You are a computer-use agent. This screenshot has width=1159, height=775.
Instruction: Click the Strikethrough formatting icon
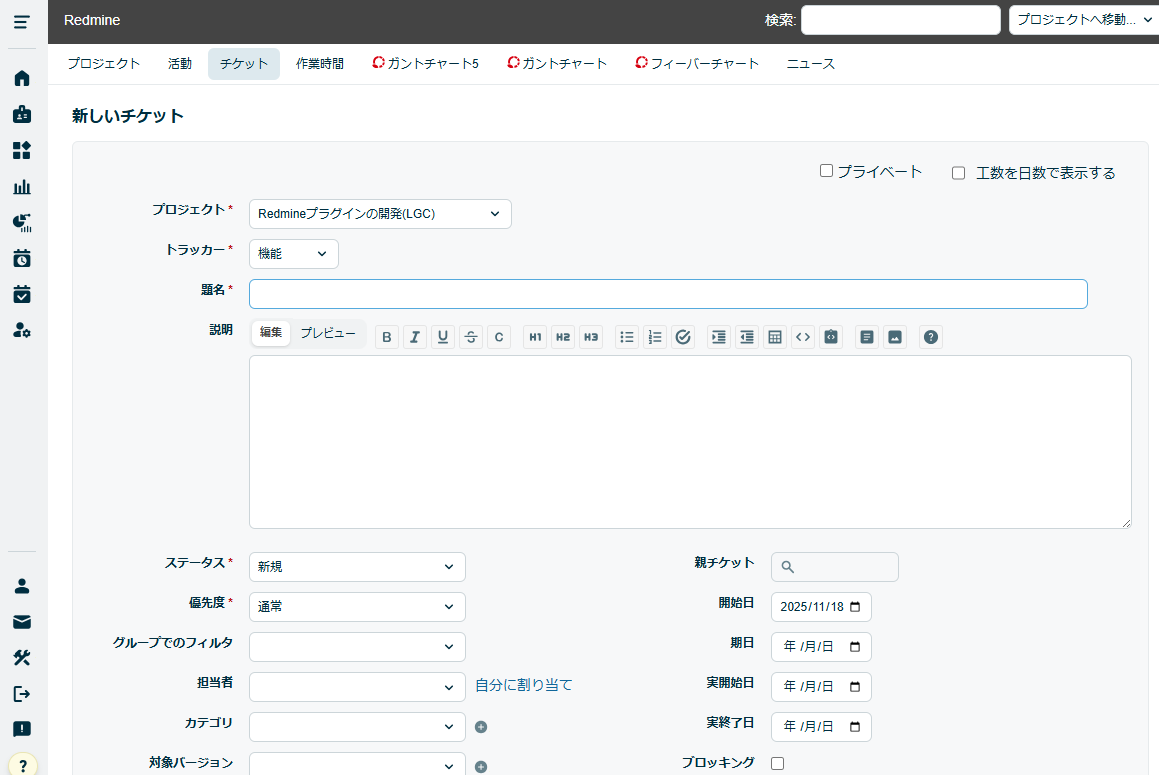(471, 337)
